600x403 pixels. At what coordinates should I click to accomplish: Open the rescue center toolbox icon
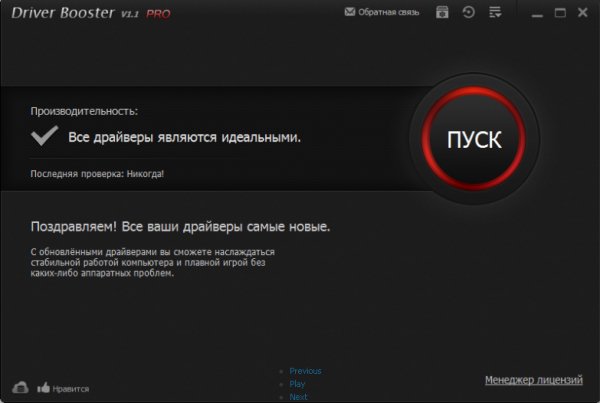pyautogui.click(x=442, y=12)
